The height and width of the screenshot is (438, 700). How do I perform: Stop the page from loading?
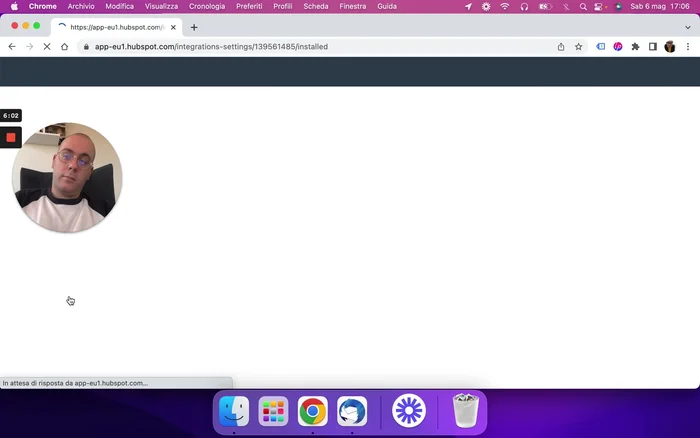(x=46, y=47)
